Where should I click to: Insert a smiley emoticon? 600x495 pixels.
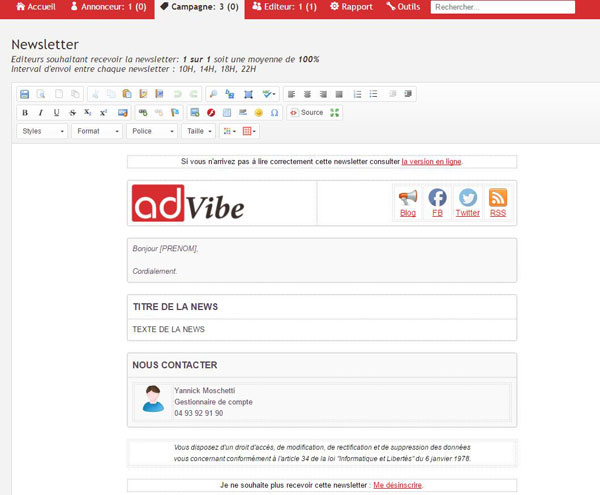[x=259, y=113]
